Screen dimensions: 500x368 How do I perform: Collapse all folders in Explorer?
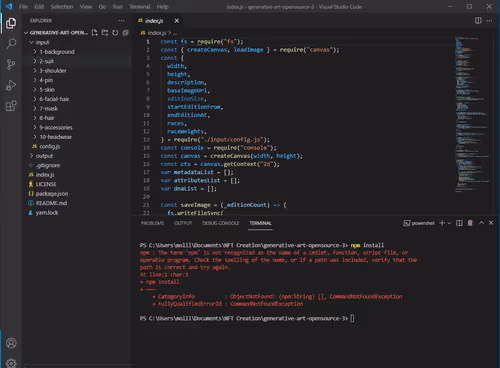[x=125, y=33]
